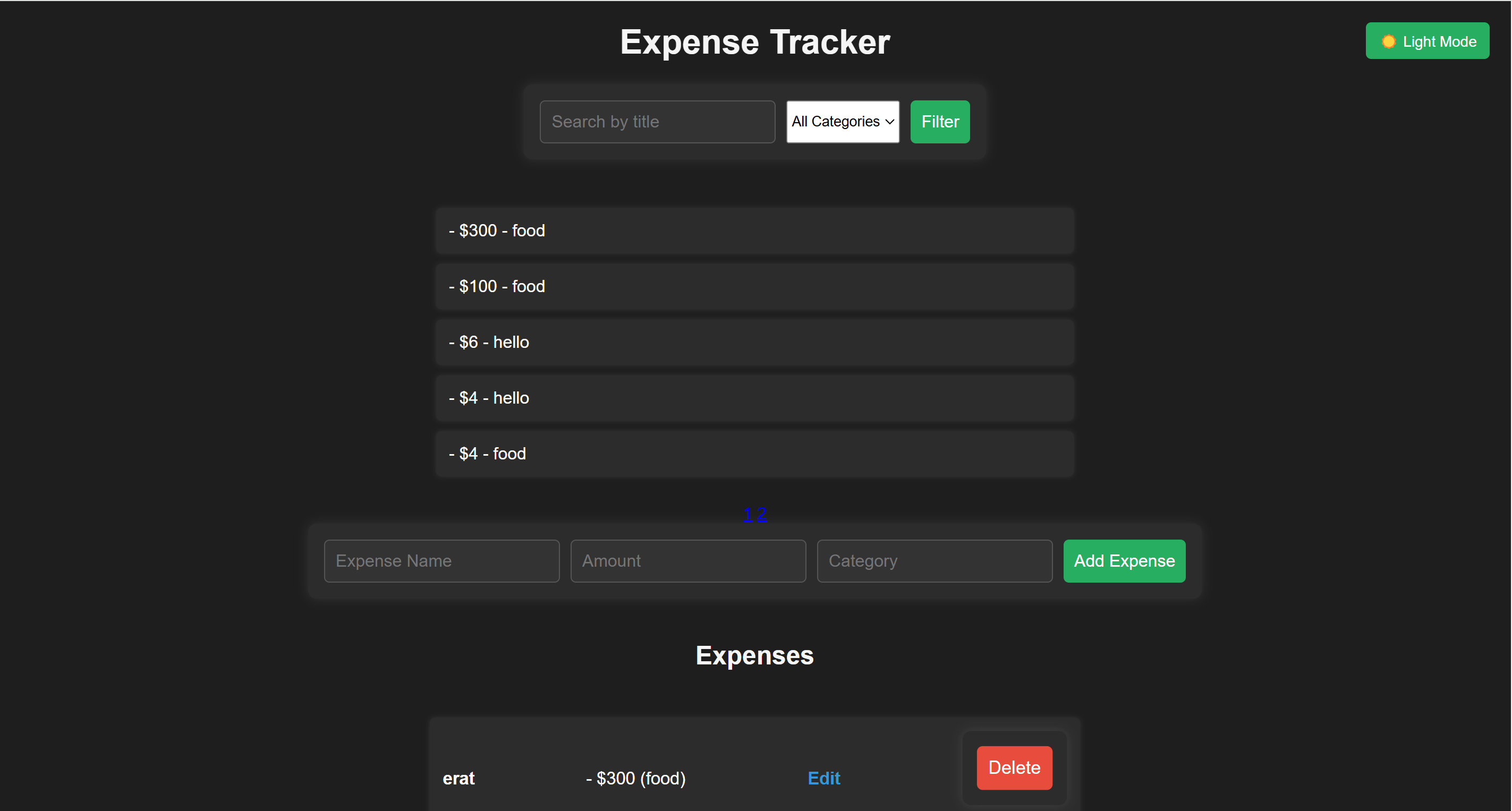Delete the erat $300 expense
The height and width of the screenshot is (811, 1512).
coord(1014,767)
